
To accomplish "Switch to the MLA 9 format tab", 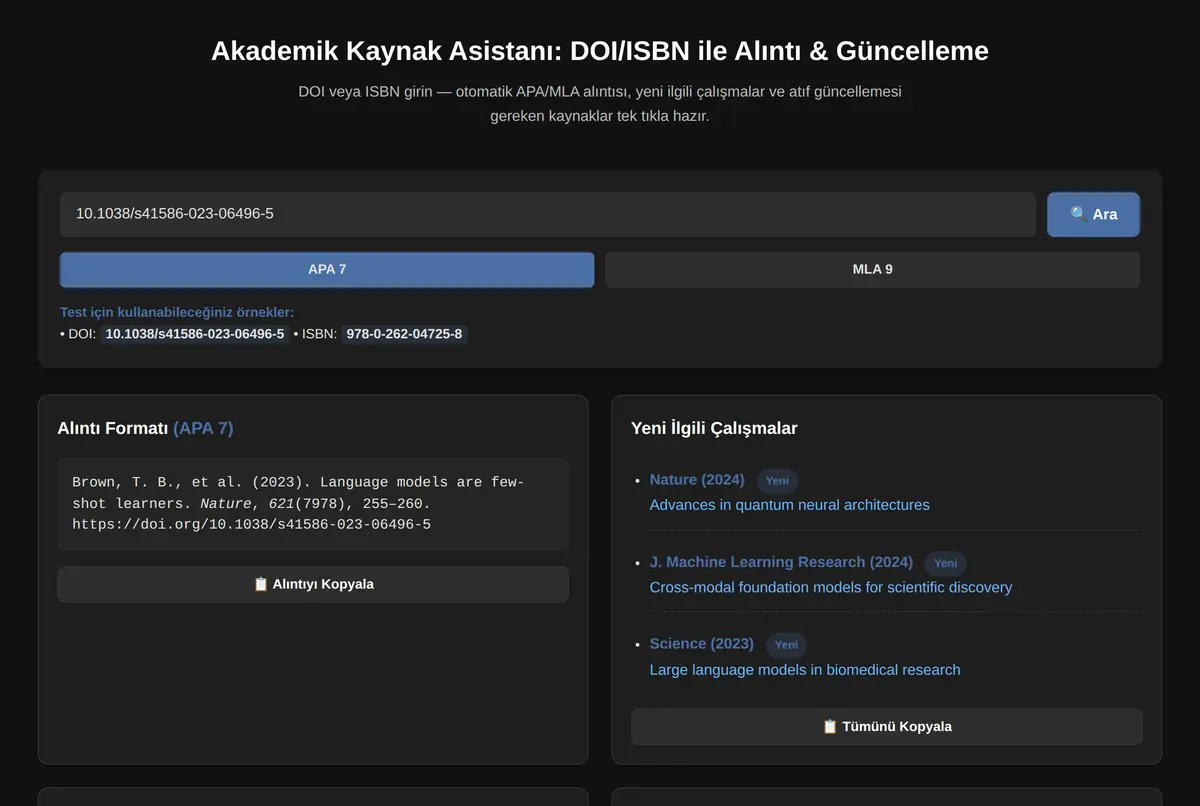I will [872, 269].
